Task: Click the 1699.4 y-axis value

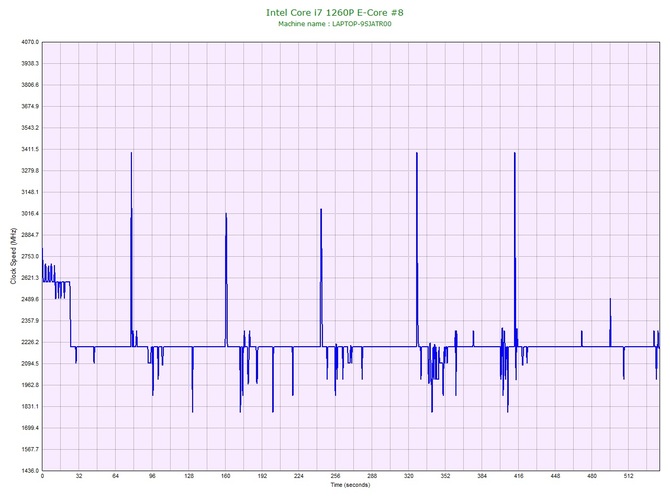Action: [30, 428]
